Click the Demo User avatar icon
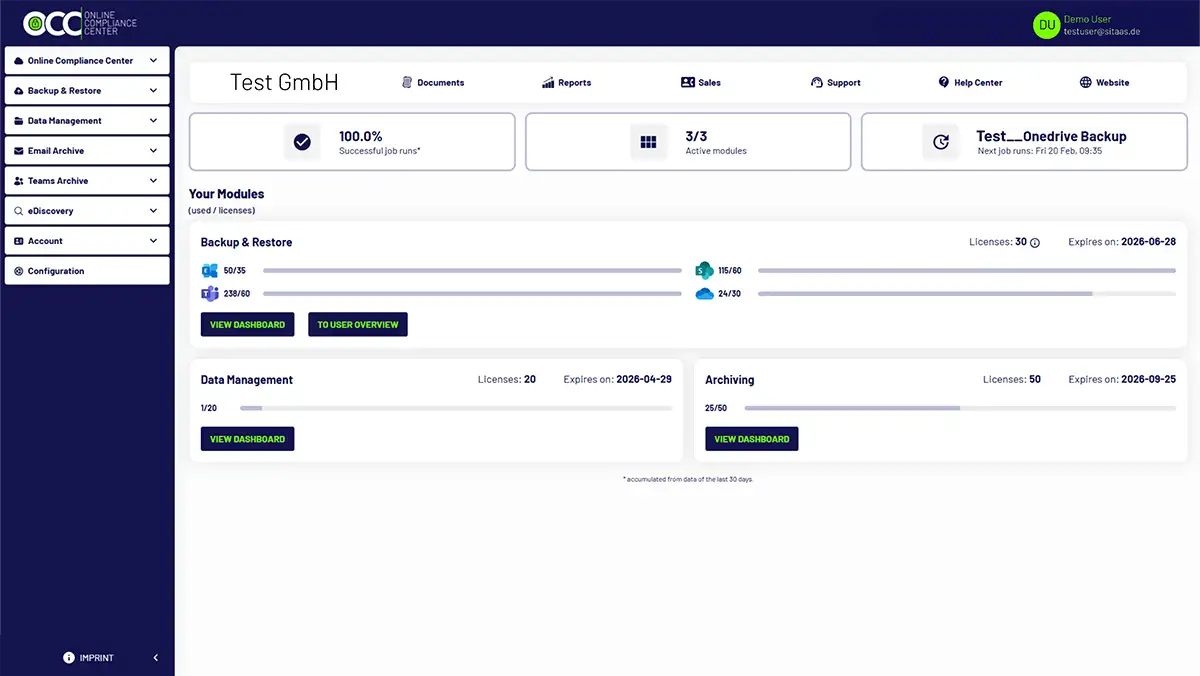This screenshot has width=1200, height=676. [x=1046, y=25]
